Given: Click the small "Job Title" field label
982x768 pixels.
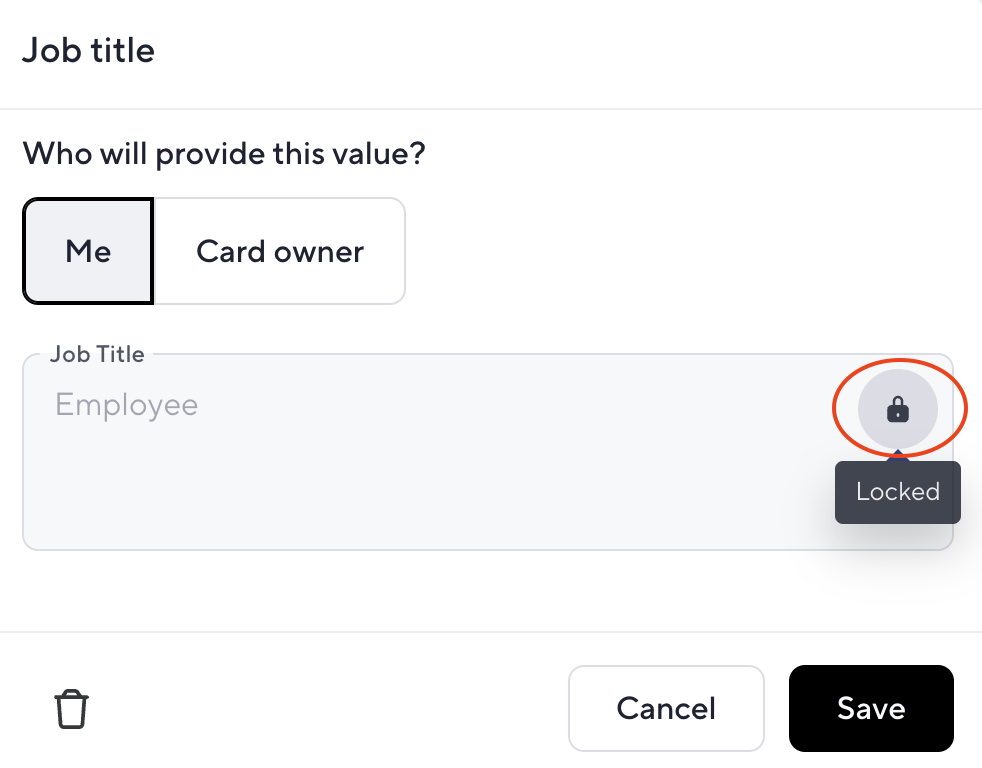Looking at the screenshot, I should (97, 354).
